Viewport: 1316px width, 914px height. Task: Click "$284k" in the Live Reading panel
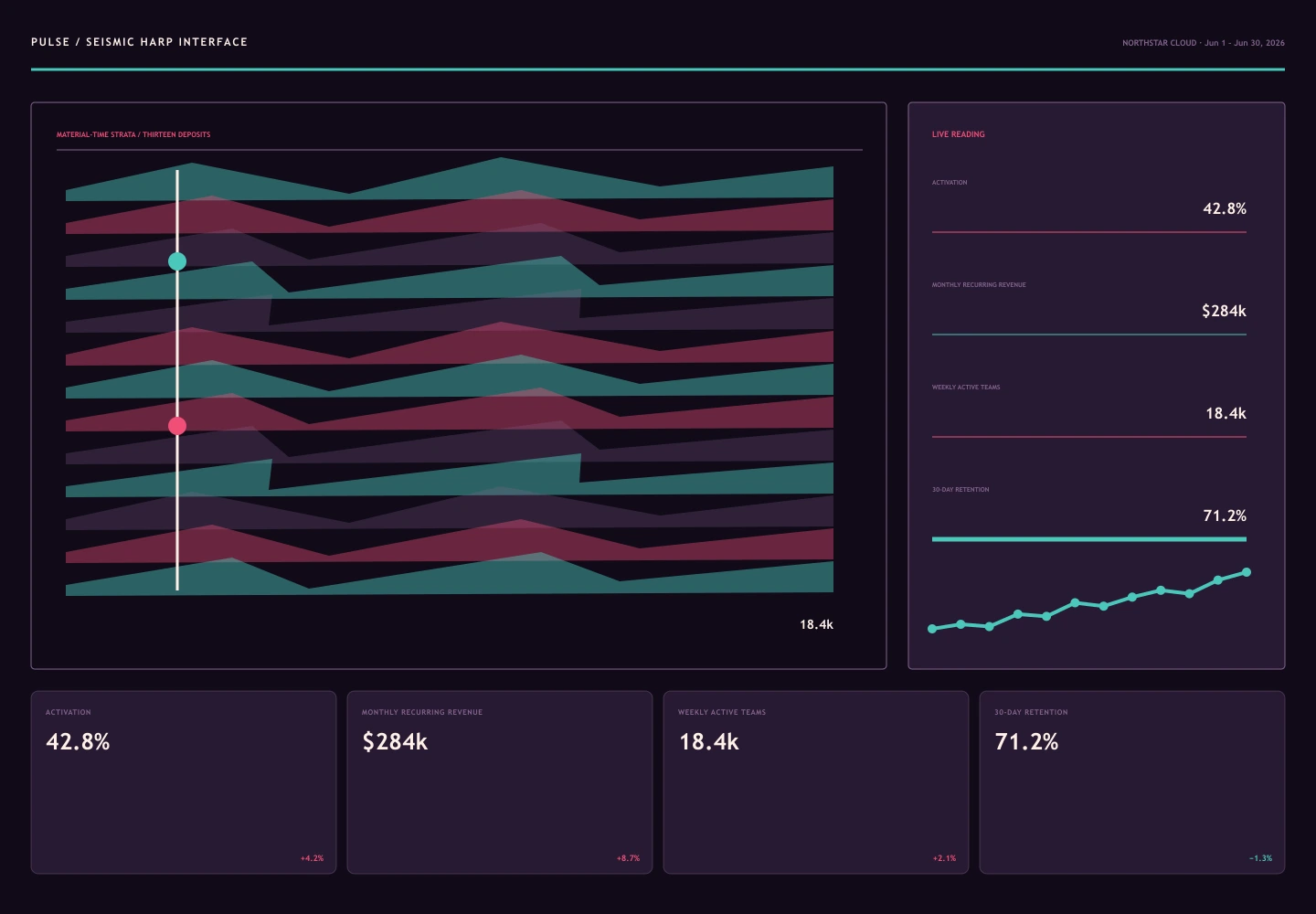tap(1224, 311)
